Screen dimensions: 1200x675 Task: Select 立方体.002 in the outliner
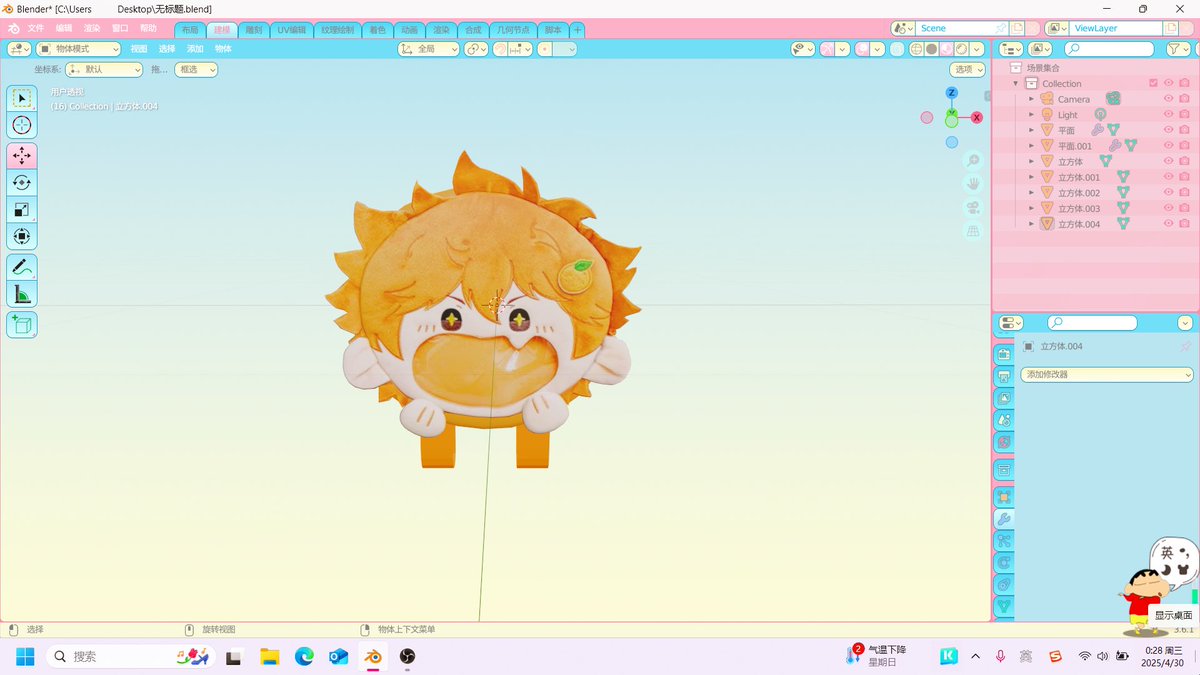tap(1079, 193)
